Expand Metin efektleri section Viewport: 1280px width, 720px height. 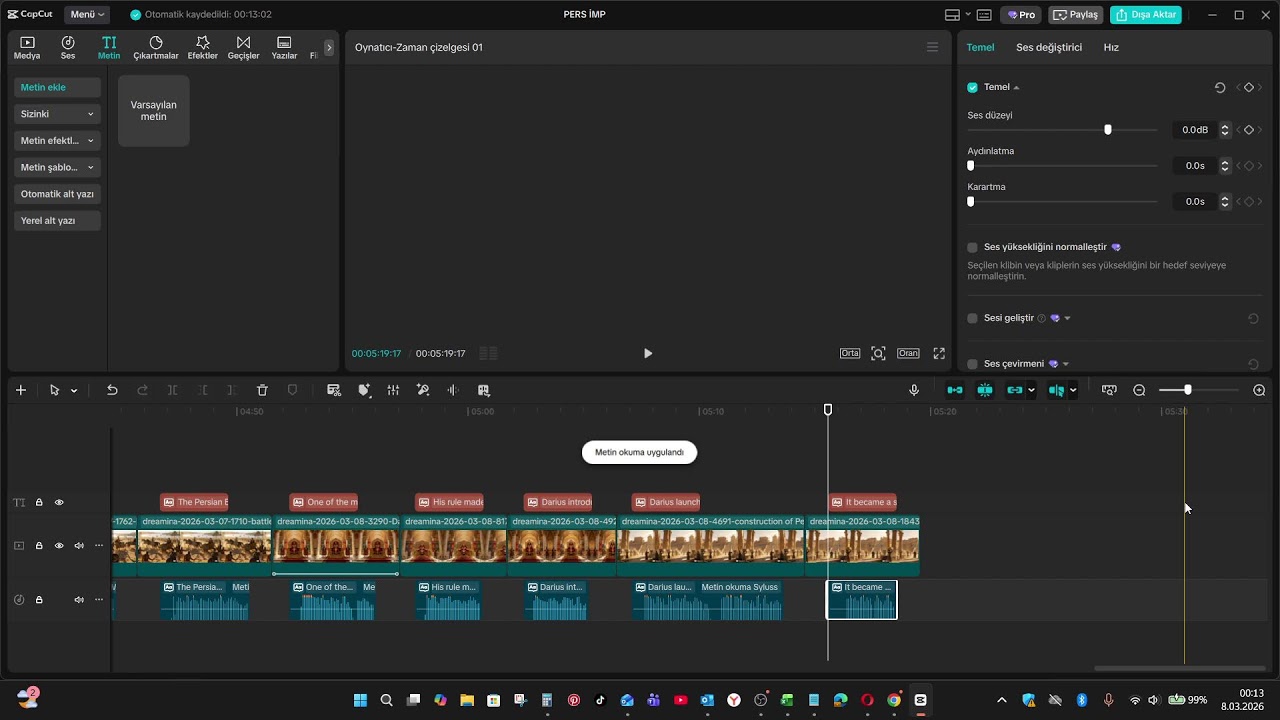tap(58, 141)
